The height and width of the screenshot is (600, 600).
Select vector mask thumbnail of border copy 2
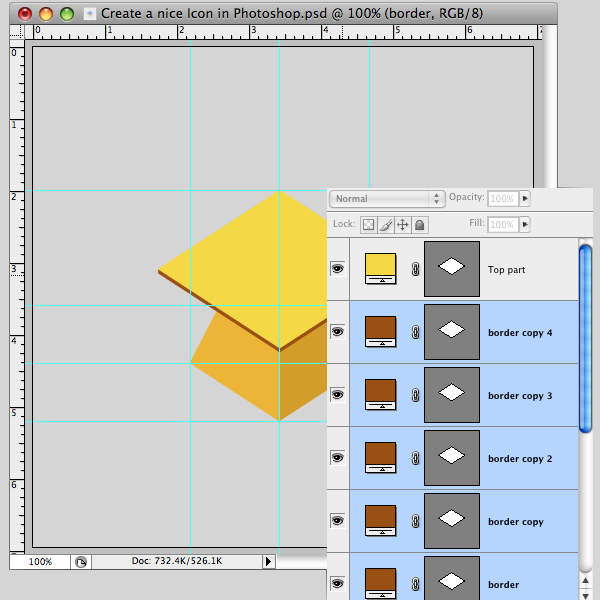click(x=452, y=458)
